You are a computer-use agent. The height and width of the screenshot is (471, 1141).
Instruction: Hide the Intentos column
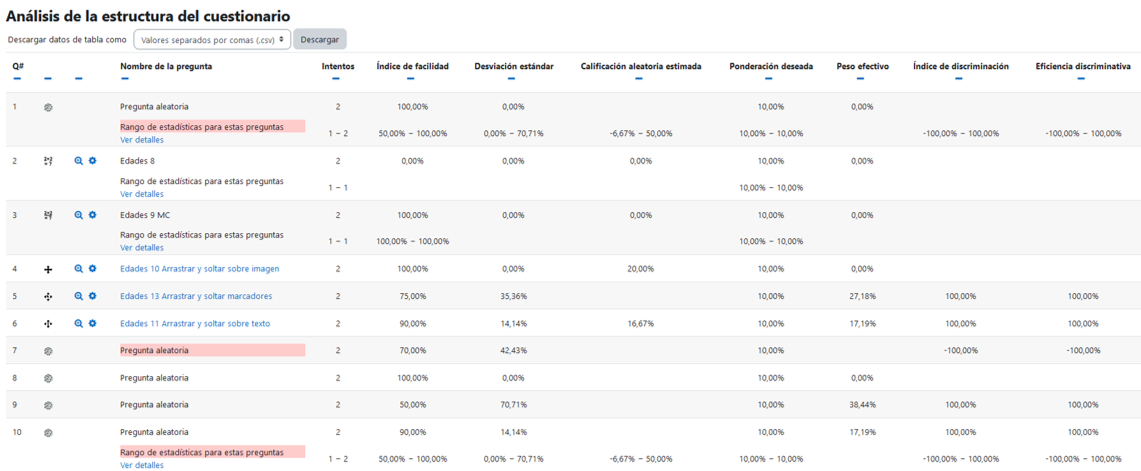click(337, 78)
